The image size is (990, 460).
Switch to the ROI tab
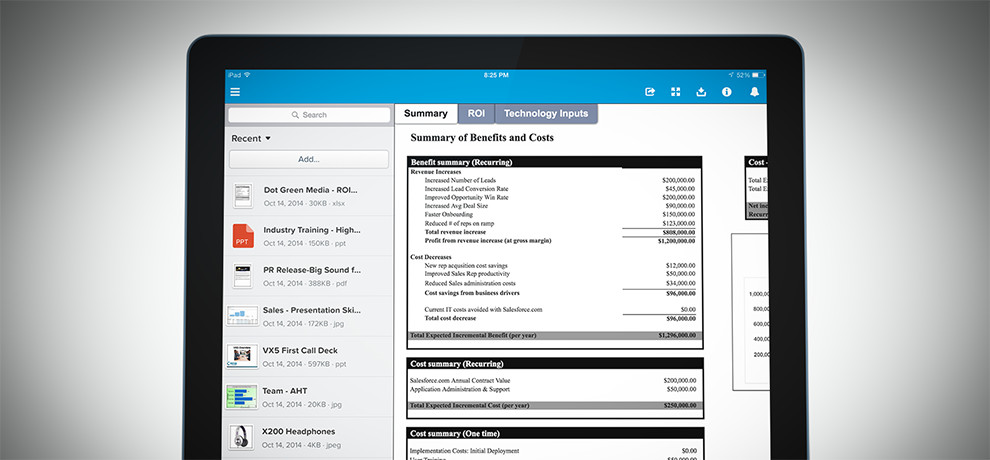coord(476,114)
